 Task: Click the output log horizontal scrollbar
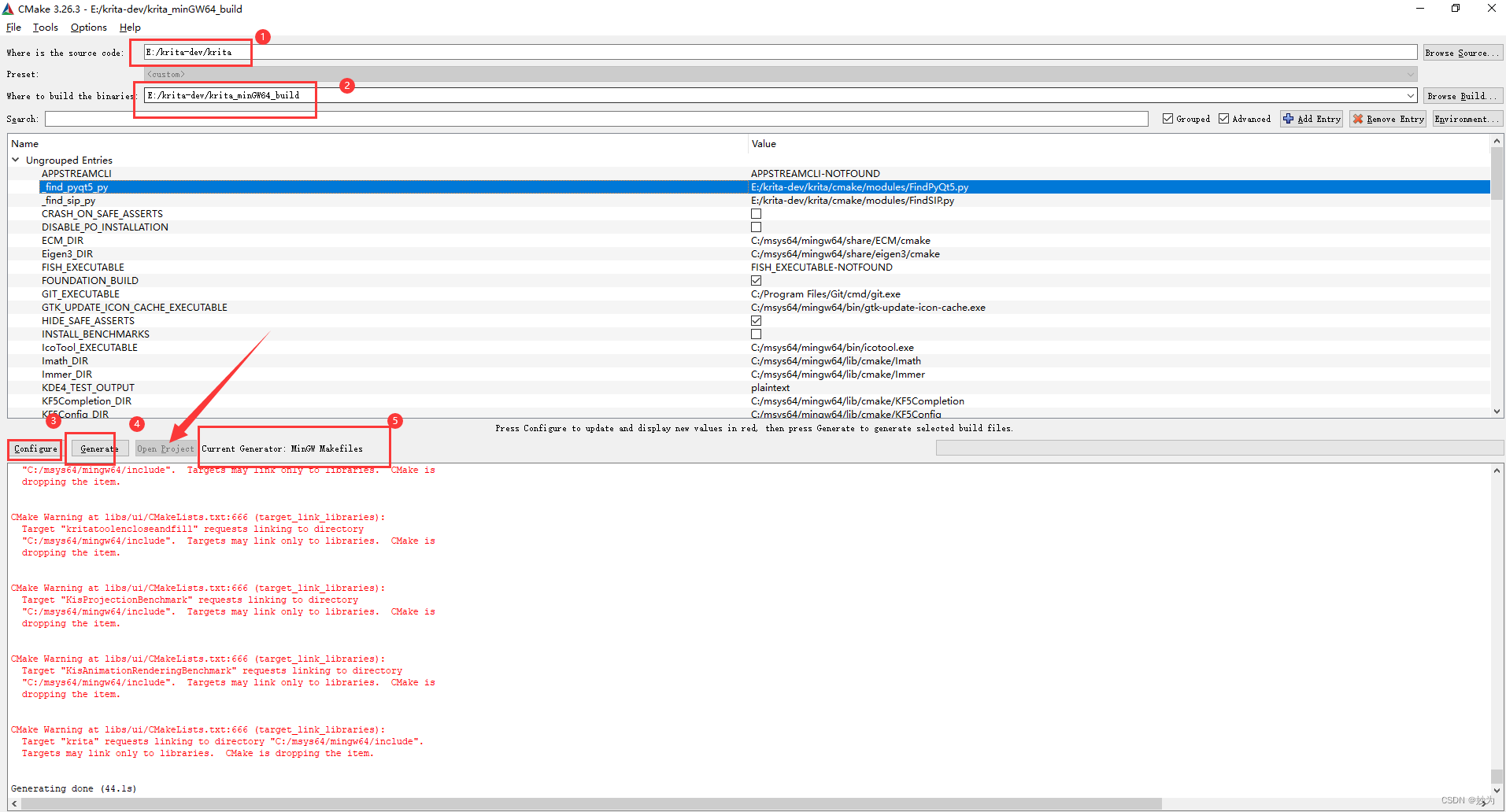[x=590, y=803]
